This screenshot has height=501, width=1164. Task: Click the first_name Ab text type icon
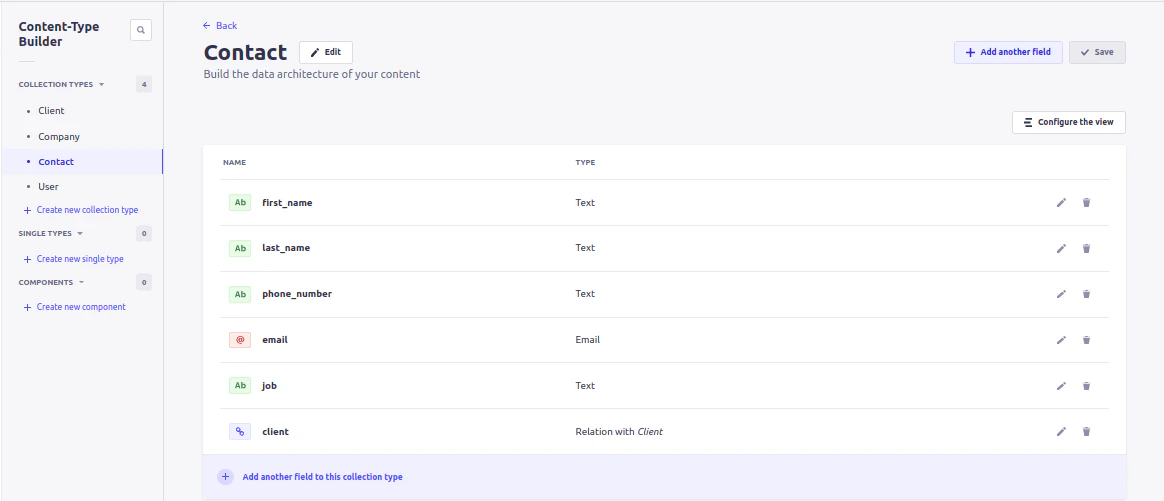[240, 203]
